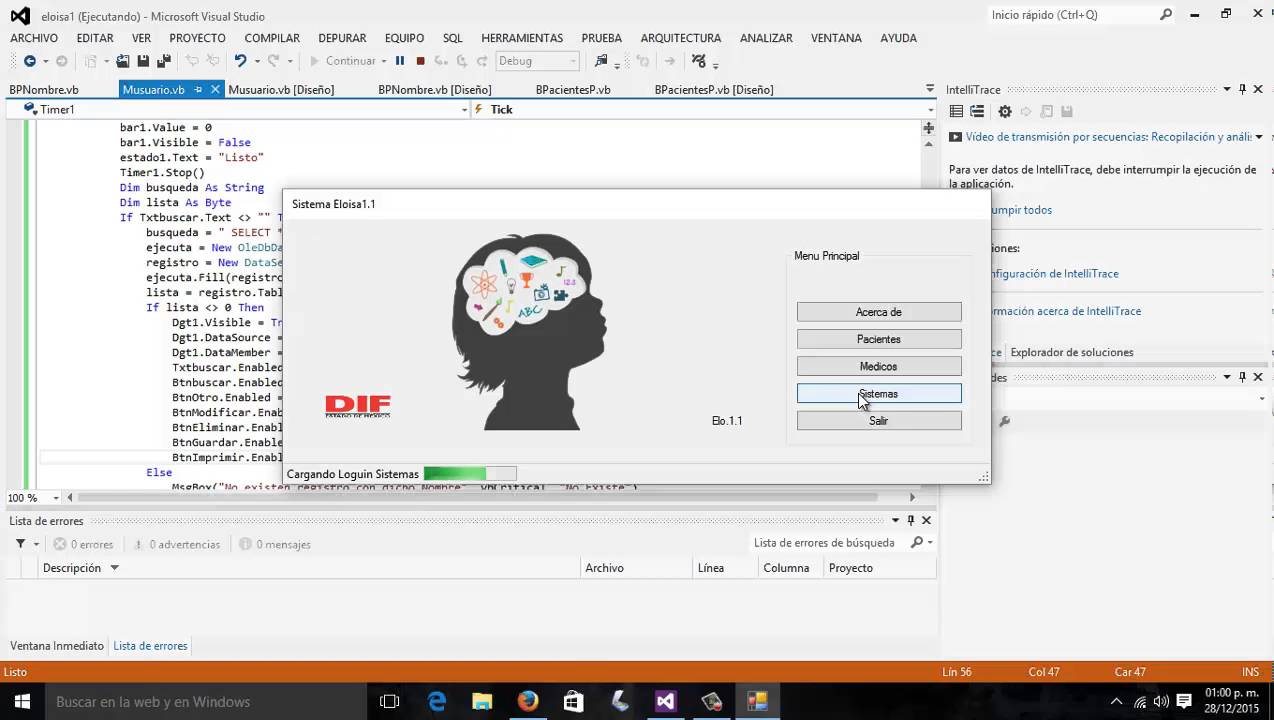Open the Windows Store taskbar icon

pos(574,701)
